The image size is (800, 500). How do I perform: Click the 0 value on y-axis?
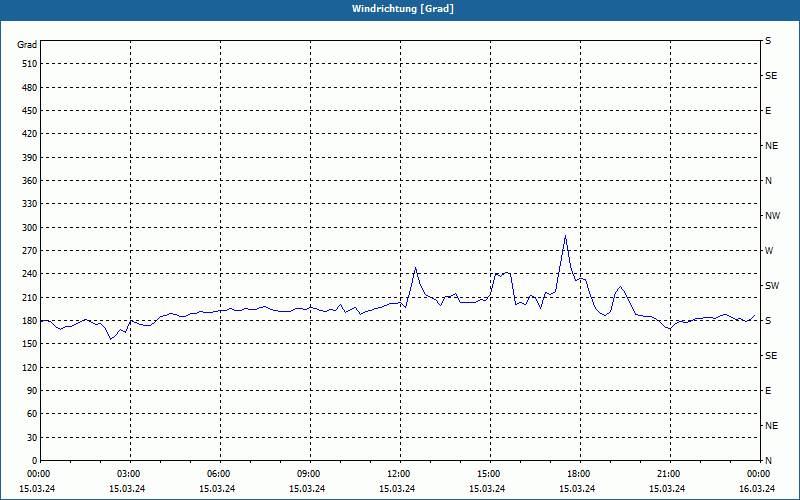pyautogui.click(x=33, y=460)
